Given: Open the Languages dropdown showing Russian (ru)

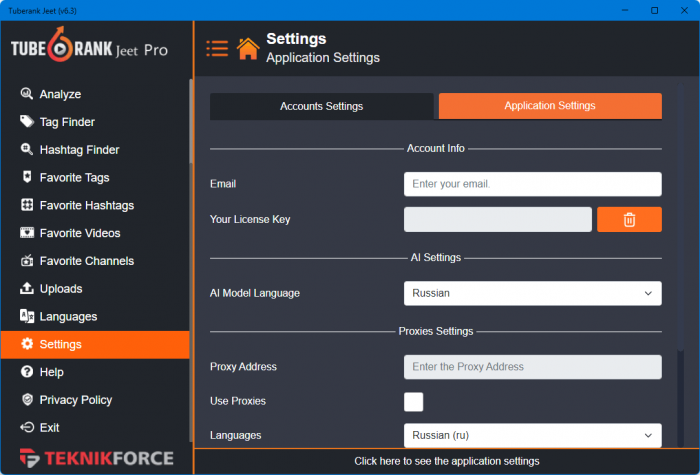Looking at the screenshot, I should 532,436.
